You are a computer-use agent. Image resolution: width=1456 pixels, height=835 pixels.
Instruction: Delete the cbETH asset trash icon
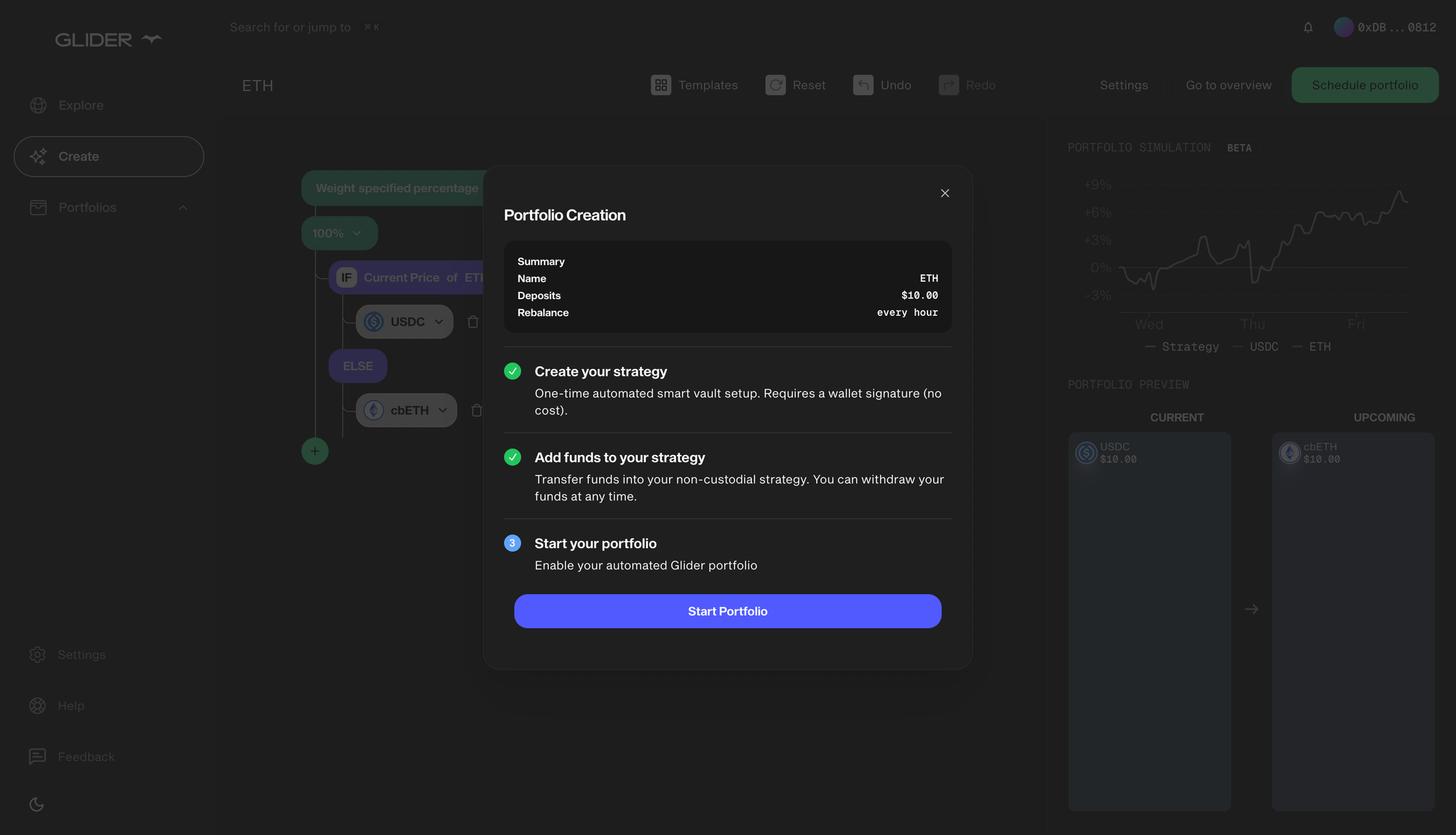pyautogui.click(x=476, y=411)
